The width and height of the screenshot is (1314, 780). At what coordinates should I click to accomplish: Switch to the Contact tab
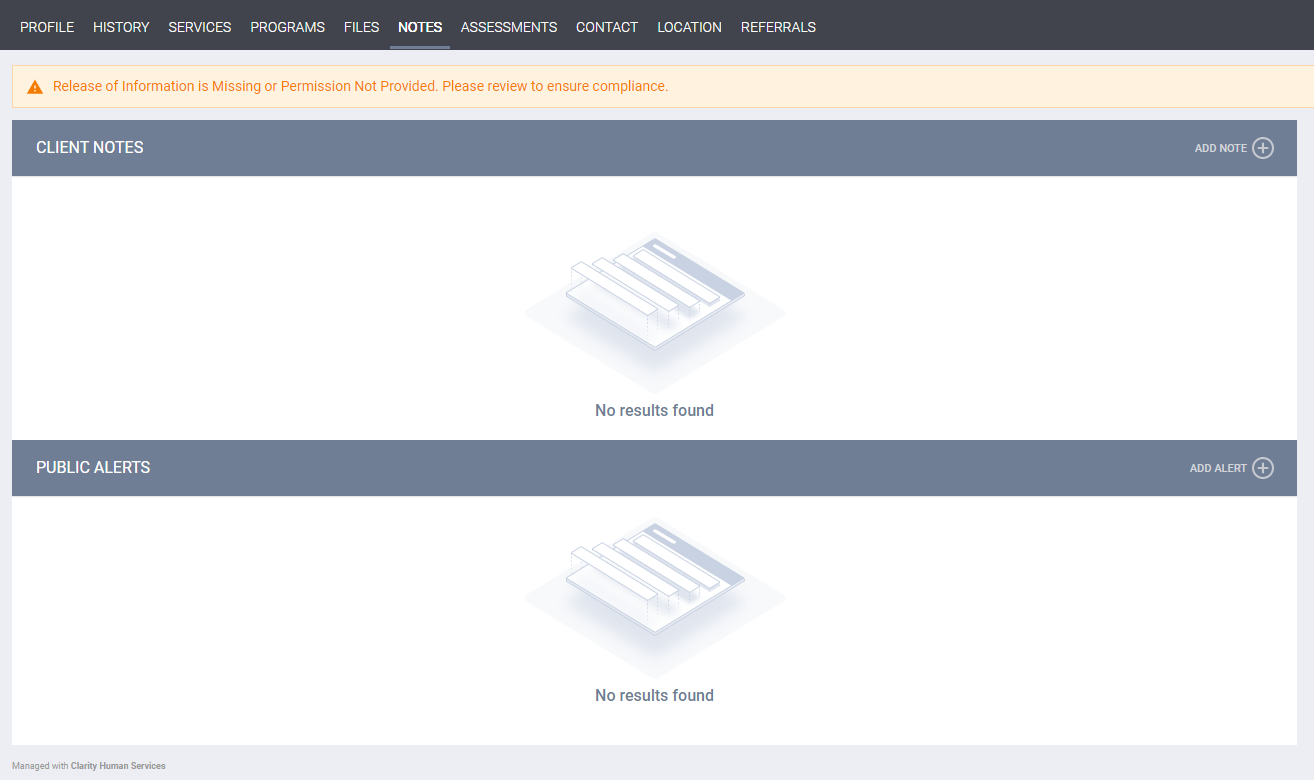point(607,27)
